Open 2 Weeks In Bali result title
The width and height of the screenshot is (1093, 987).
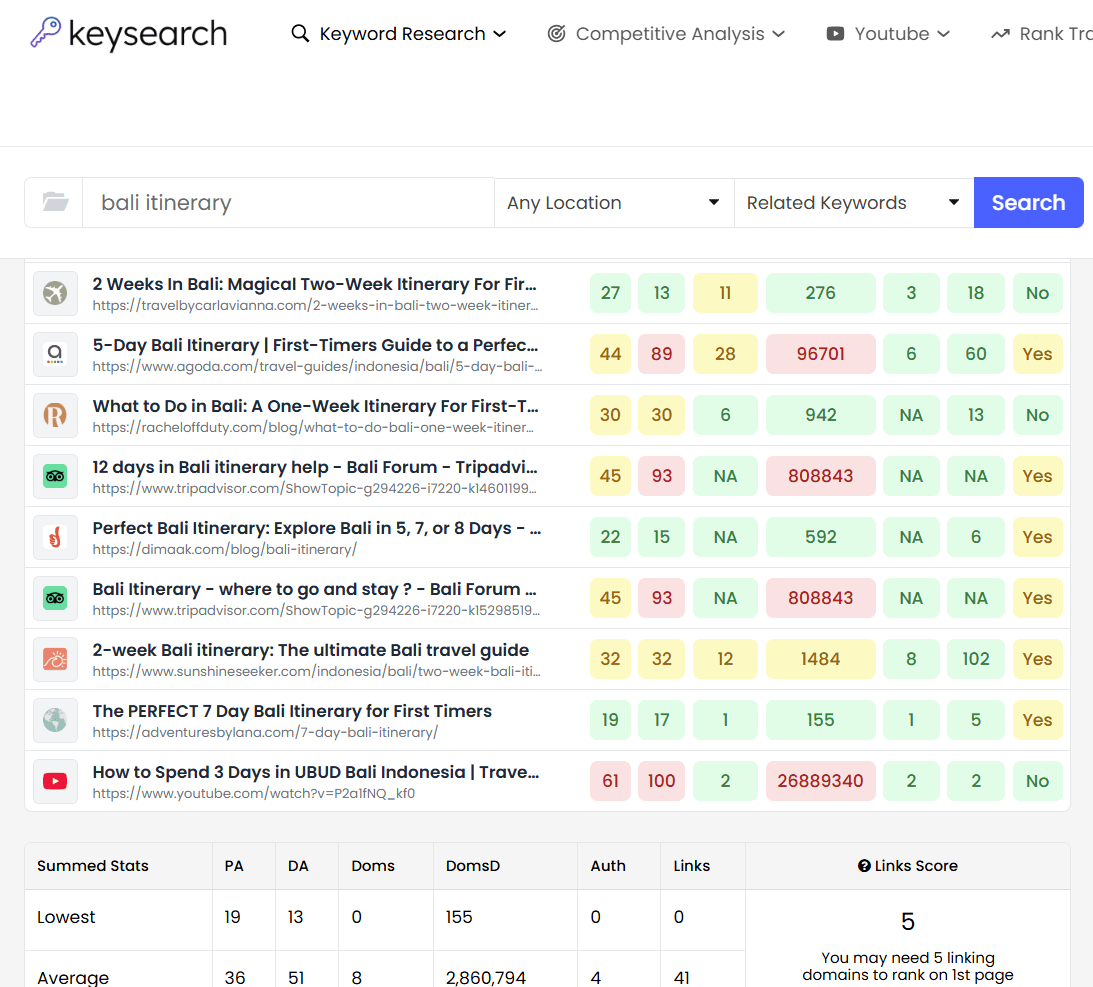tap(314, 284)
